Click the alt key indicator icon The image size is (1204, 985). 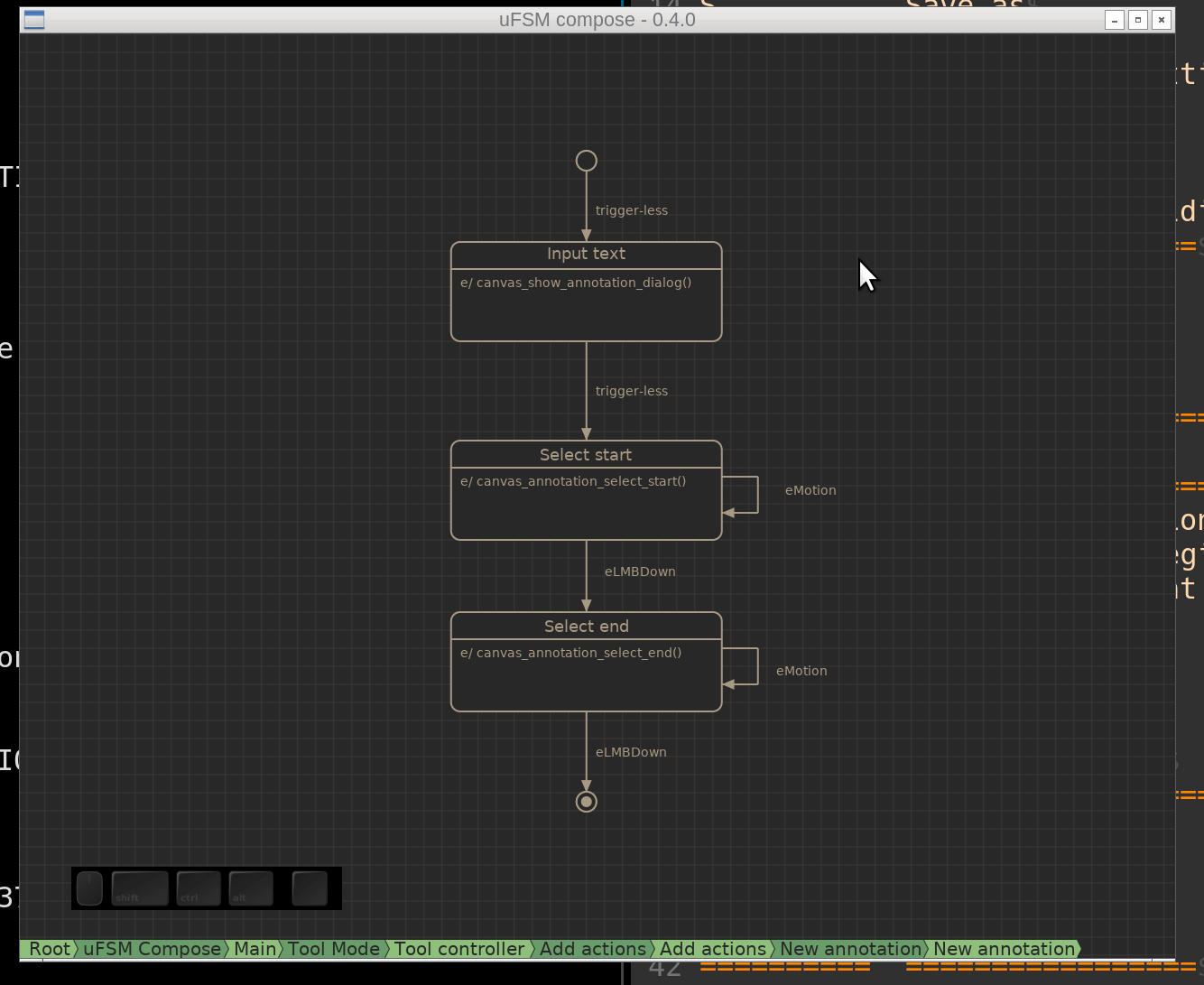click(x=250, y=888)
